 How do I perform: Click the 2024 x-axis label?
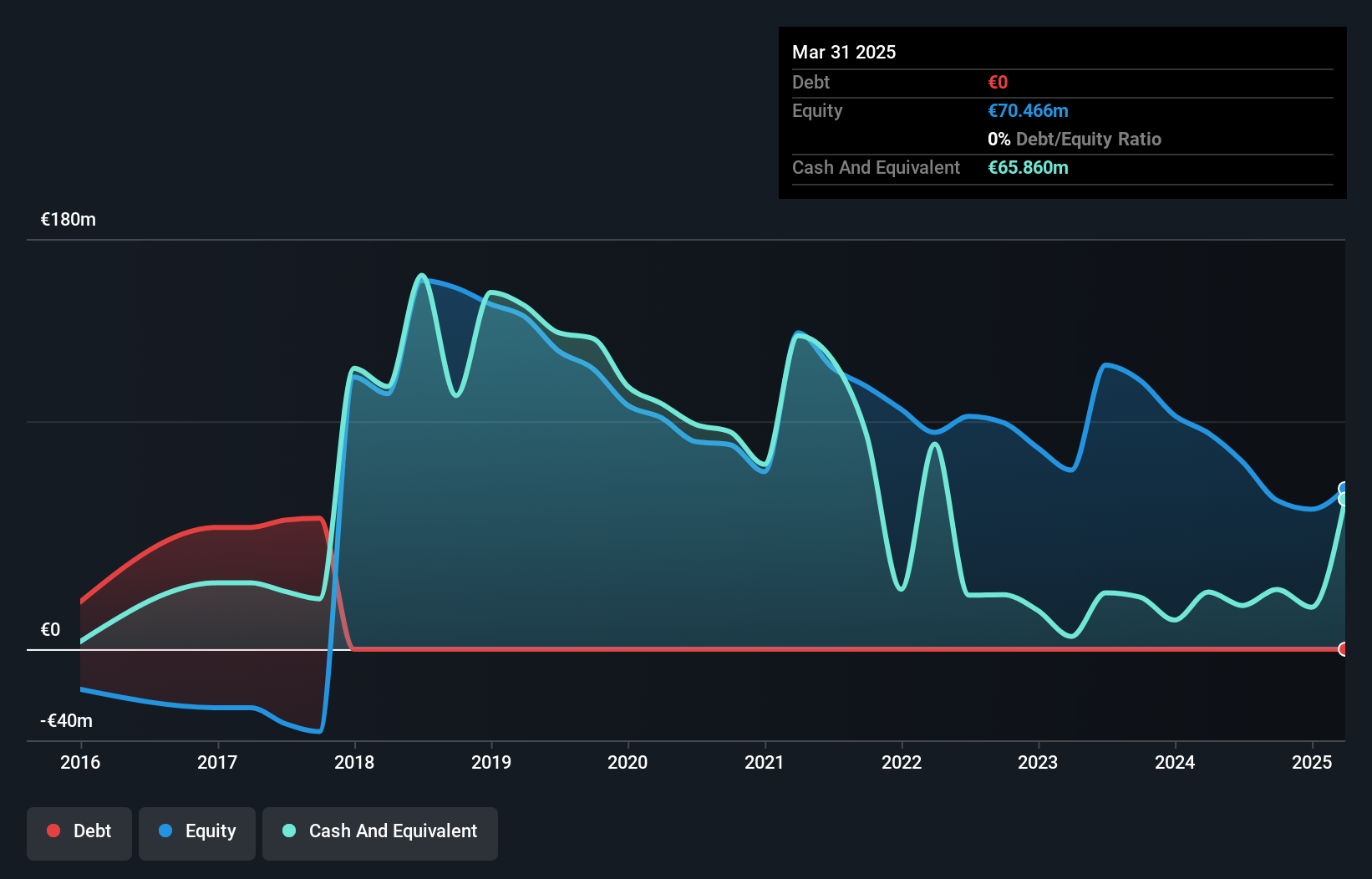click(1175, 762)
